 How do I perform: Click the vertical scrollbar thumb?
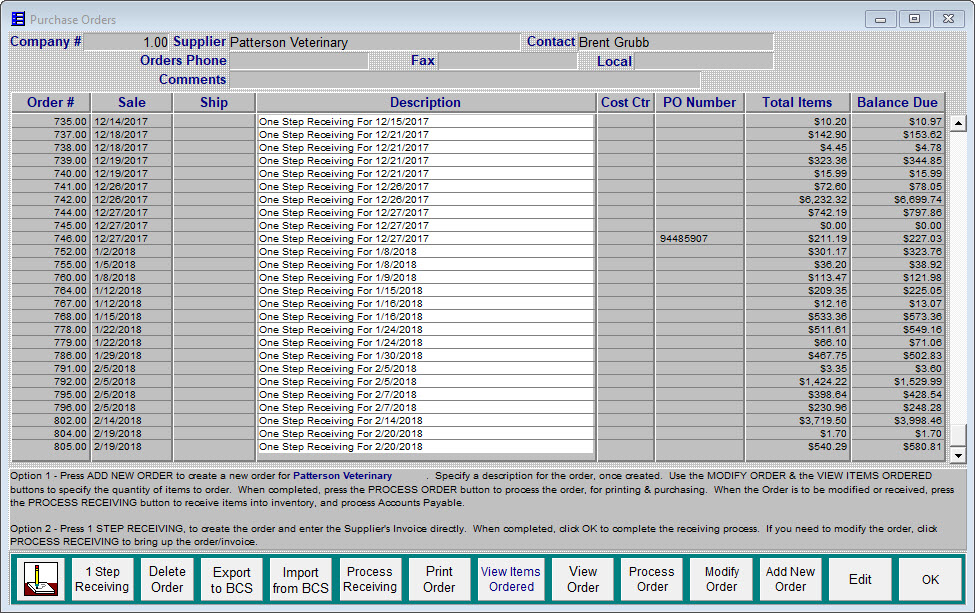(x=958, y=435)
